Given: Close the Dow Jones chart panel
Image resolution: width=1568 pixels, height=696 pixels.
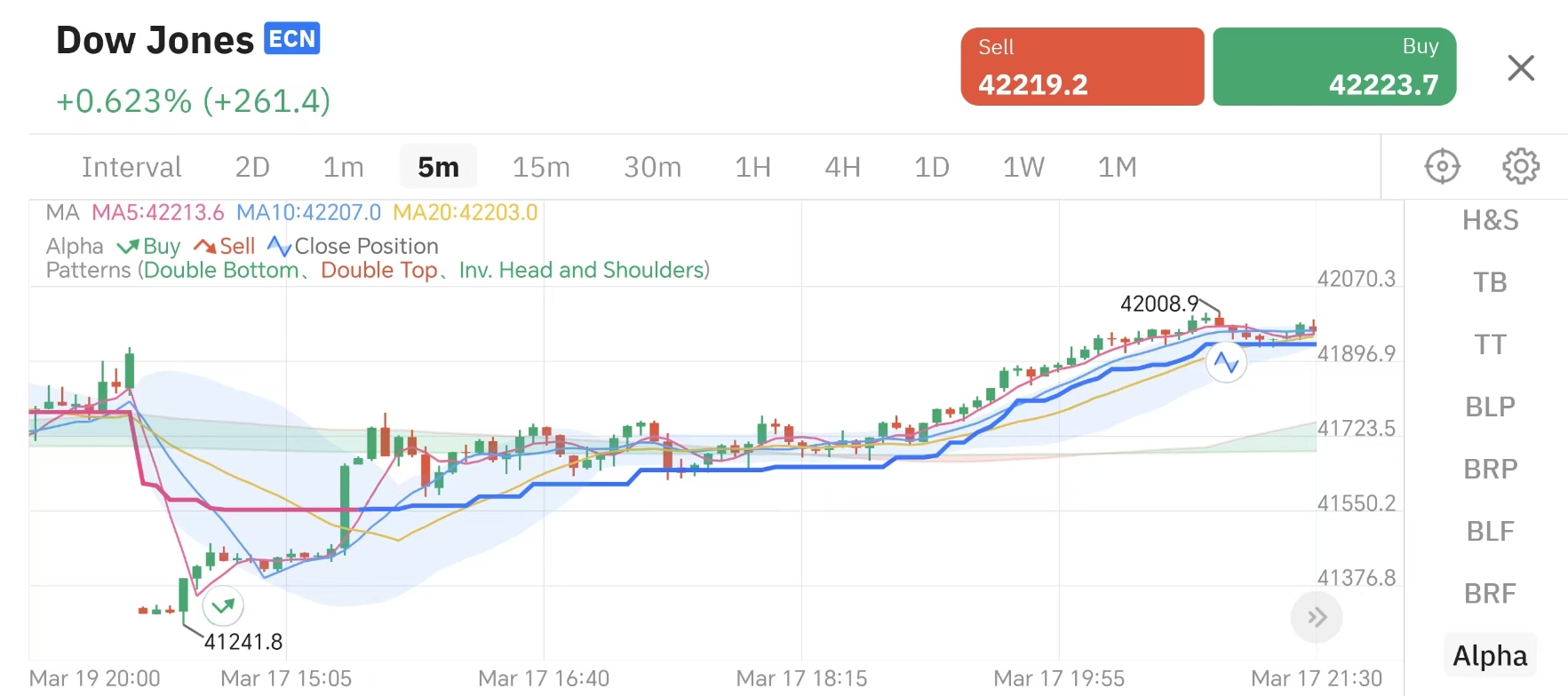Looking at the screenshot, I should [1520, 67].
